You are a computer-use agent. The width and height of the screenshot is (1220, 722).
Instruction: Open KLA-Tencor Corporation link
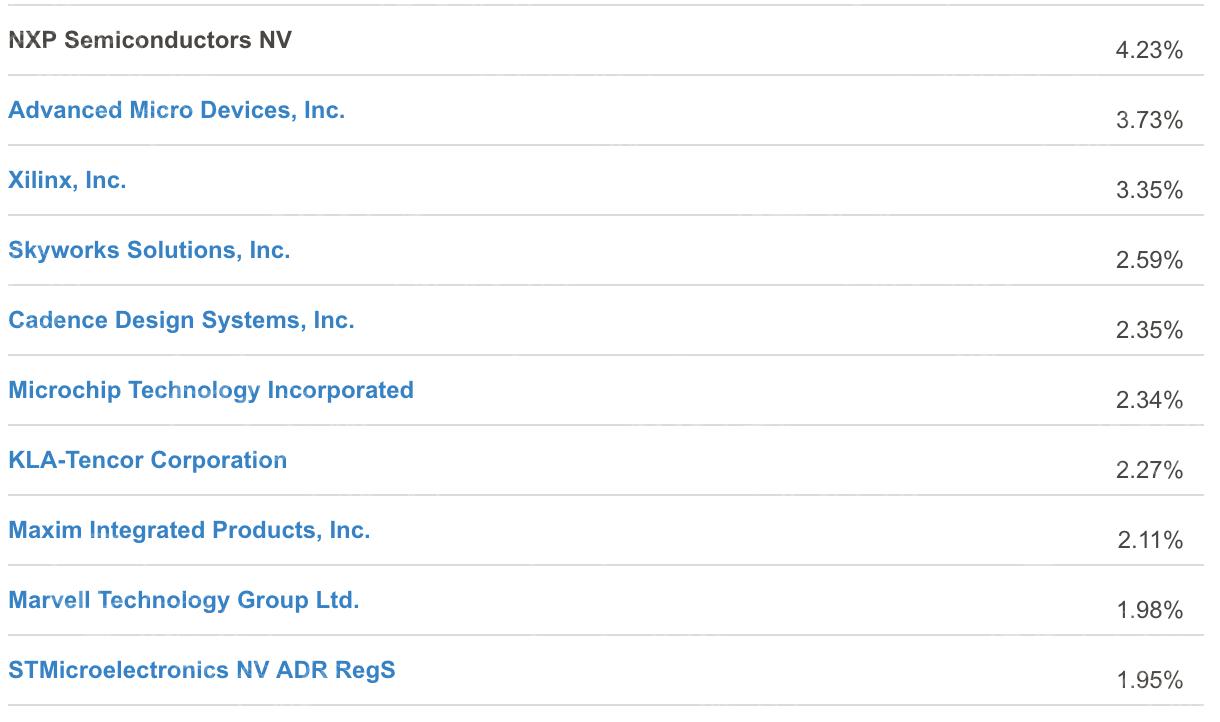[147, 460]
